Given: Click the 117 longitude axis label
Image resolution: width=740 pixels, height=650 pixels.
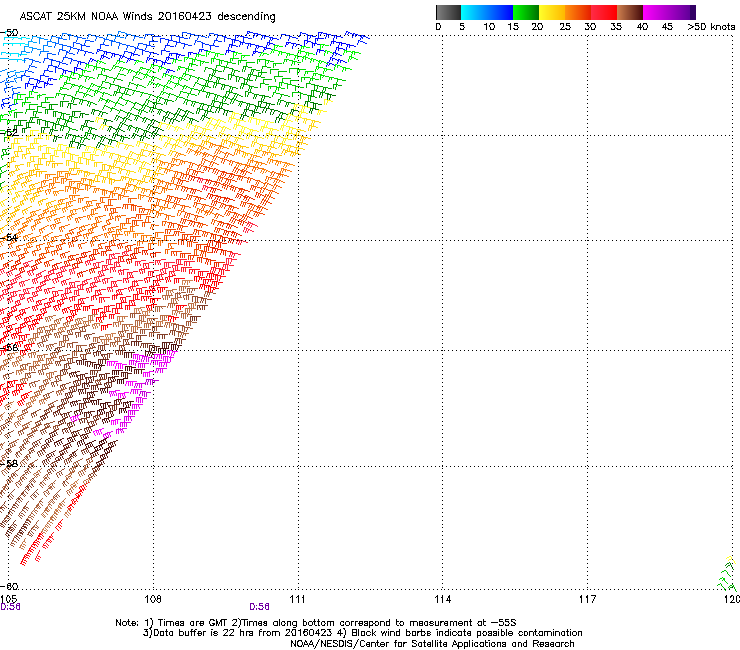Looking at the screenshot, I should tap(587, 598).
